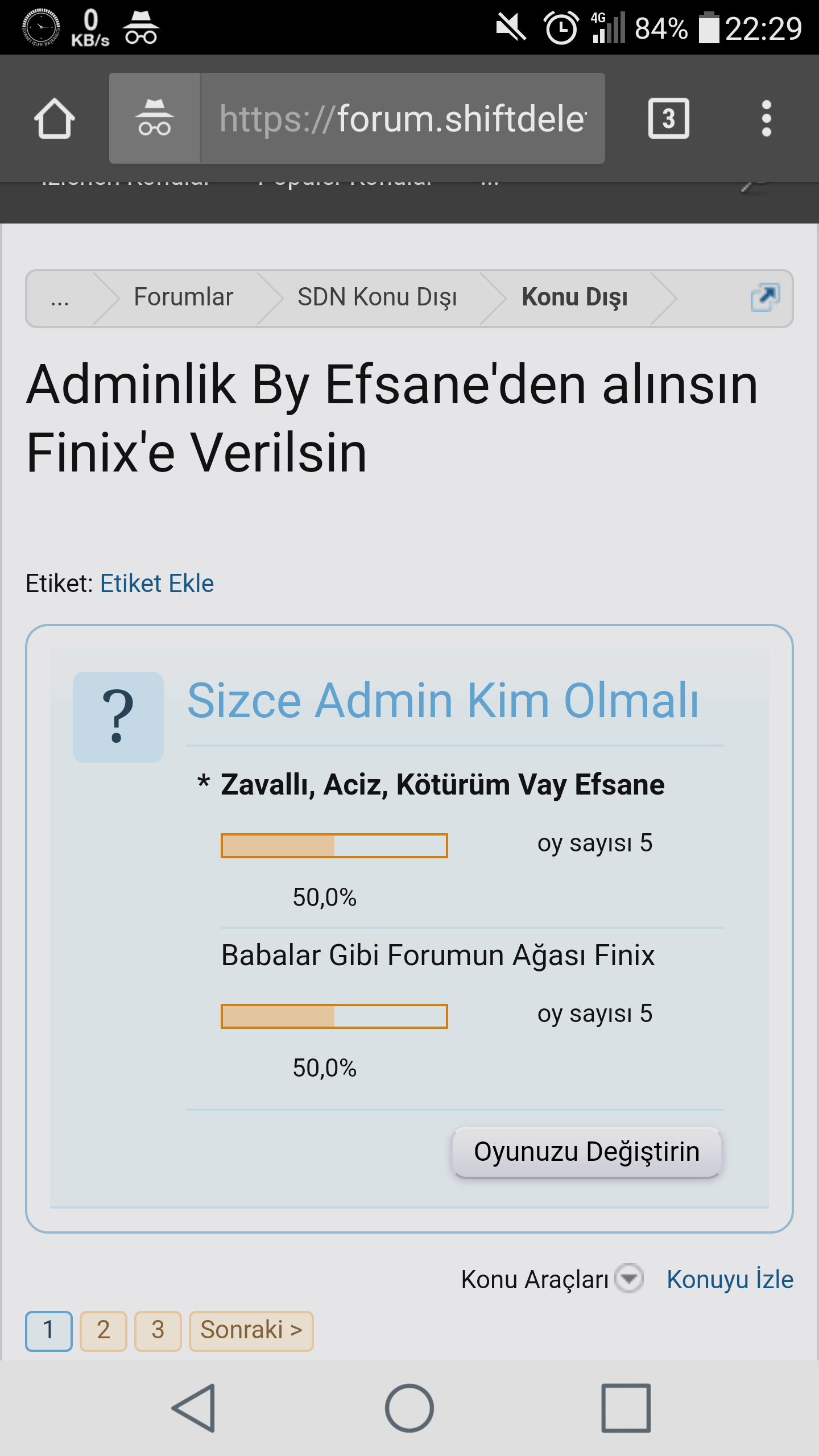Tap the browser home icon
Screen dimensions: 819x1456
point(55,118)
